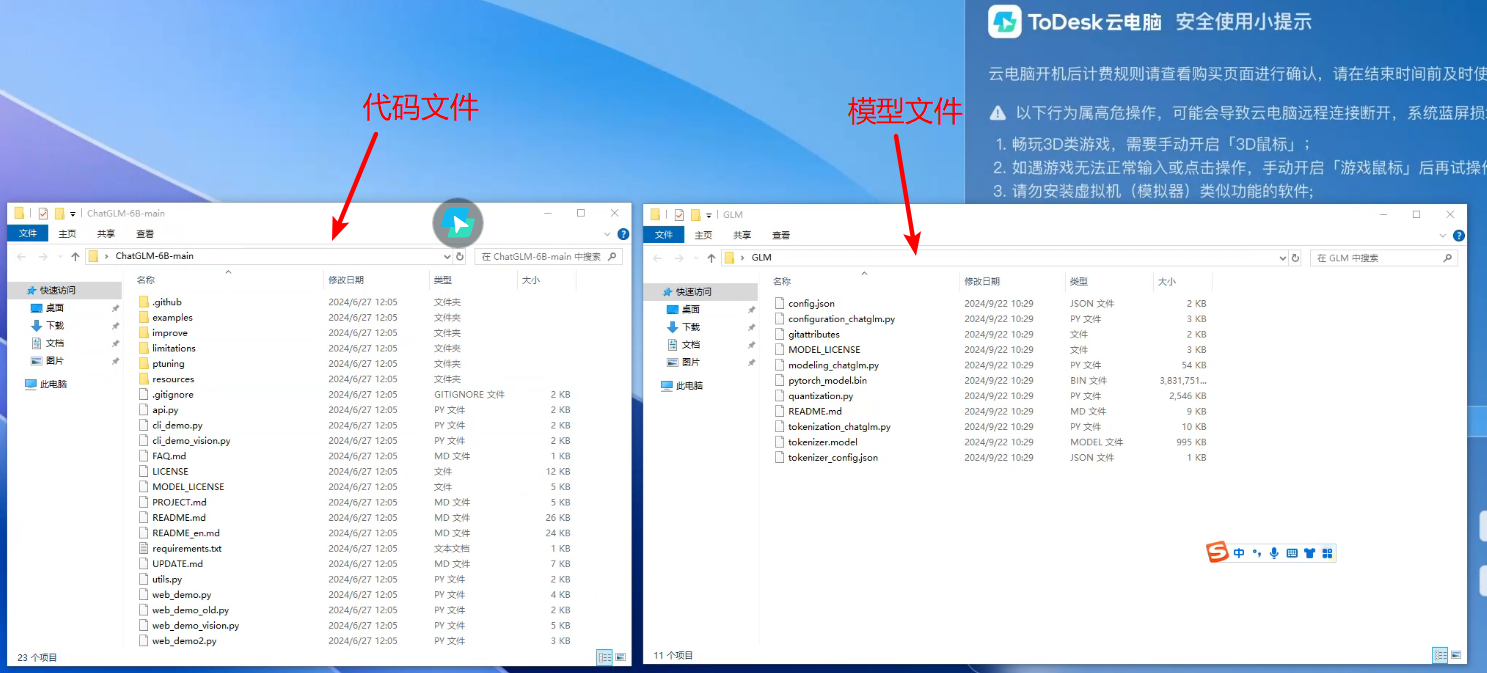
Task: Click ChatGLM-6B-main breadcrumb in address bar
Action: point(154,256)
